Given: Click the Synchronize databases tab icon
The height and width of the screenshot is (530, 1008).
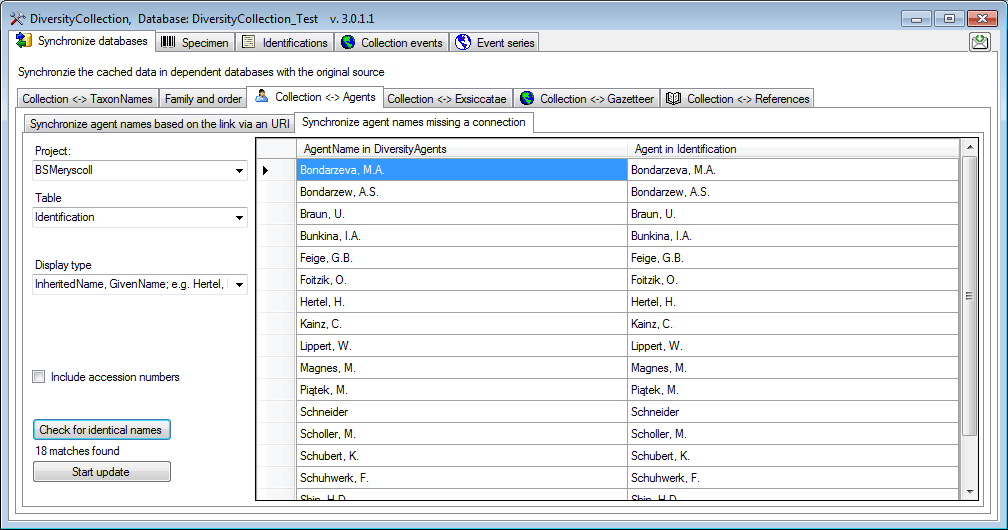Looking at the screenshot, I should 24,41.
